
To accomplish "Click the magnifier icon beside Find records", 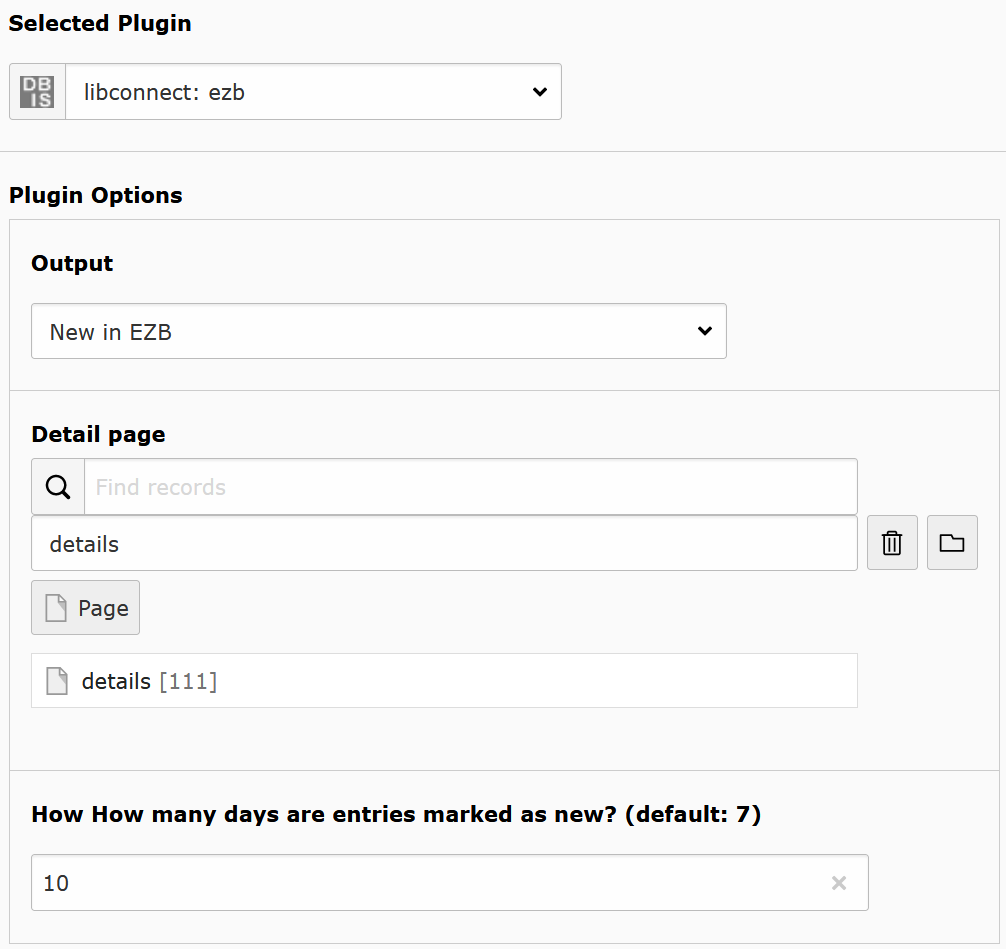I will [x=57, y=486].
